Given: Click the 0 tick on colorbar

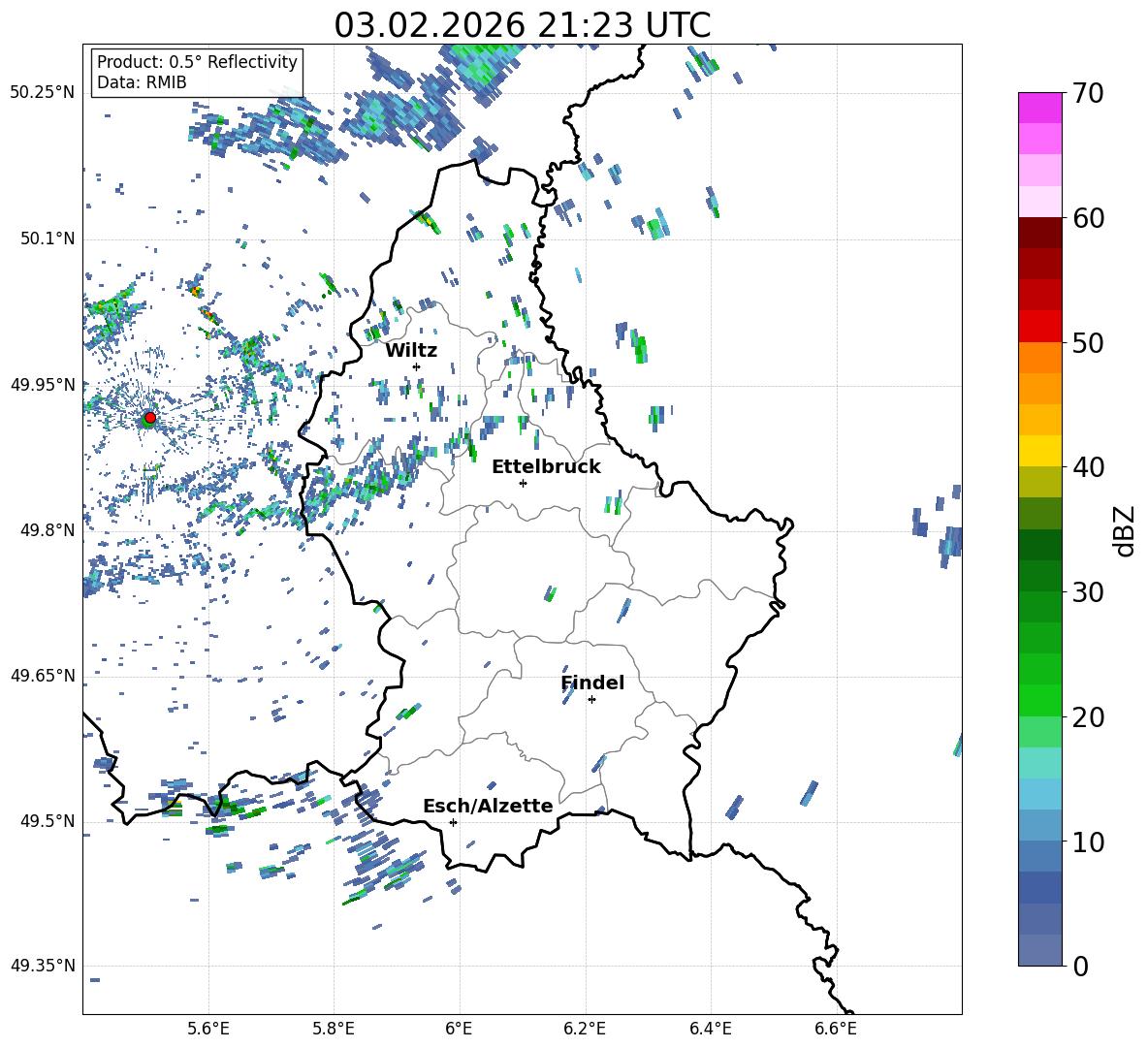Looking at the screenshot, I should pos(1080,966).
